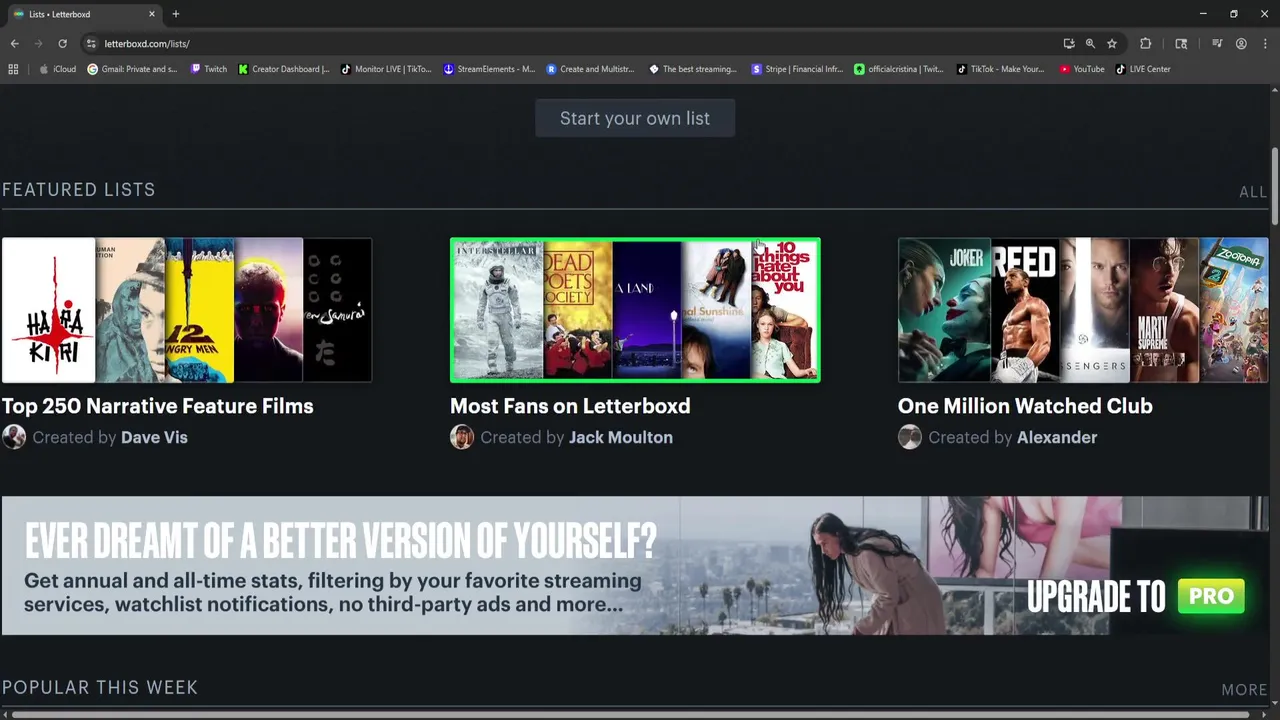Open the Monitor LIVE TikTok bookmark
1280x720 pixels.
coord(386,69)
